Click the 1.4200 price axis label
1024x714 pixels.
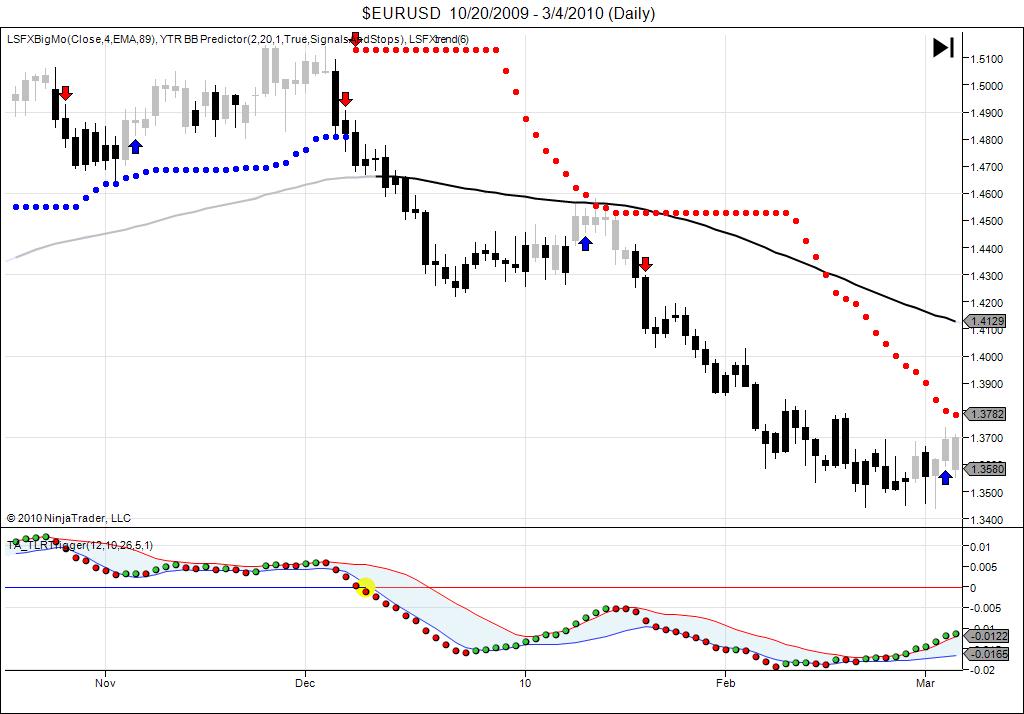click(x=987, y=303)
